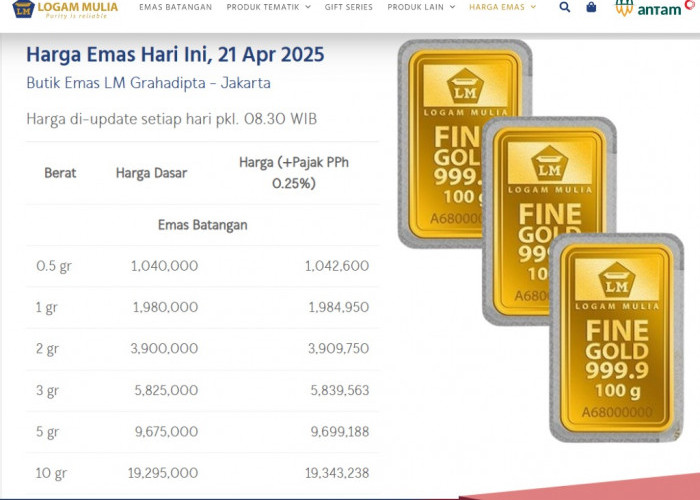Click the Emas Batangan section label
Screen dimensions: 700x500
coord(203,225)
